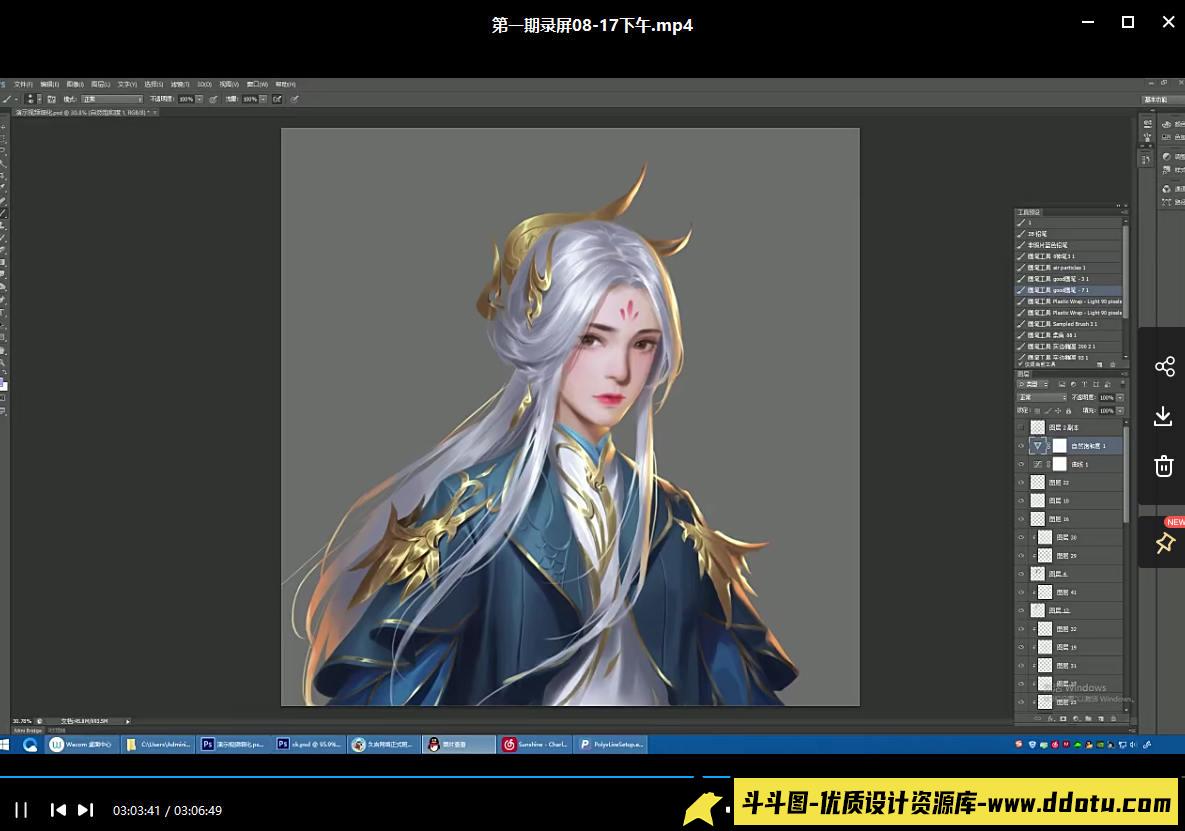Create new tool preset icon
Viewport: 1185px width, 831px height.
click(1100, 364)
